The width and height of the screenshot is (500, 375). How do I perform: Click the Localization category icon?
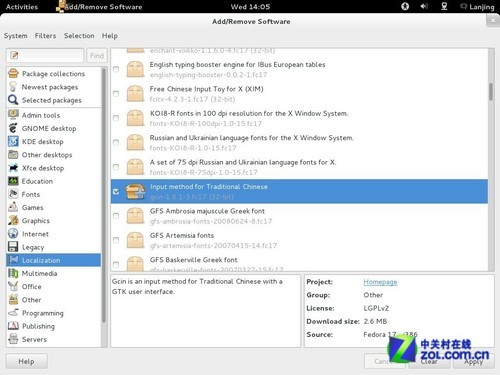point(14,260)
